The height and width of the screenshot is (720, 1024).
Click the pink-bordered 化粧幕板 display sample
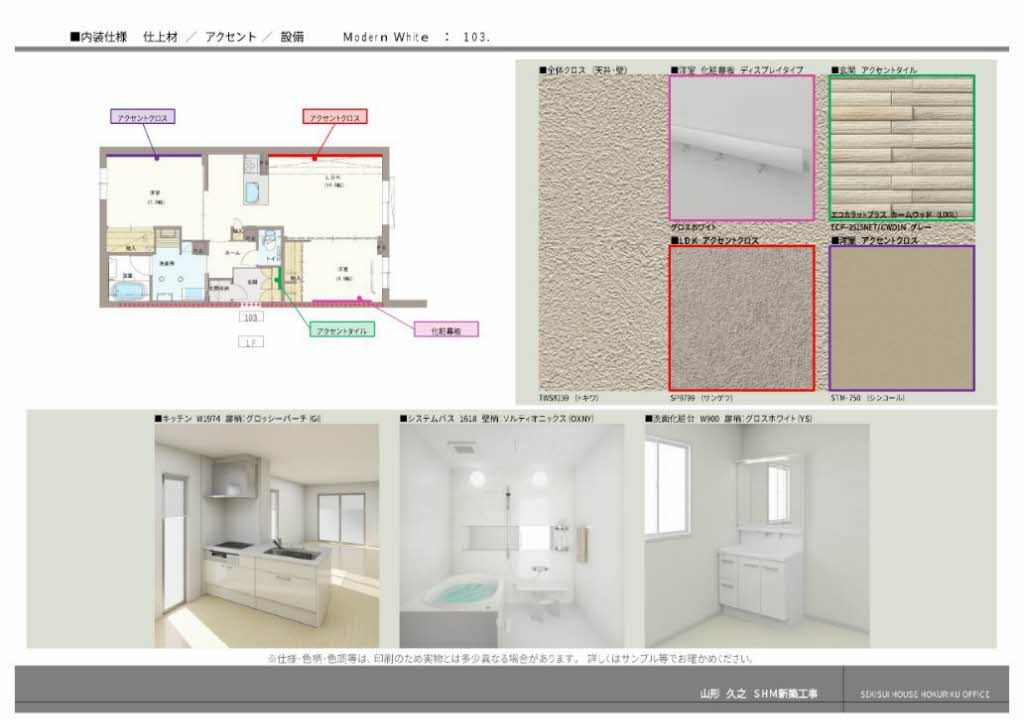(741, 146)
